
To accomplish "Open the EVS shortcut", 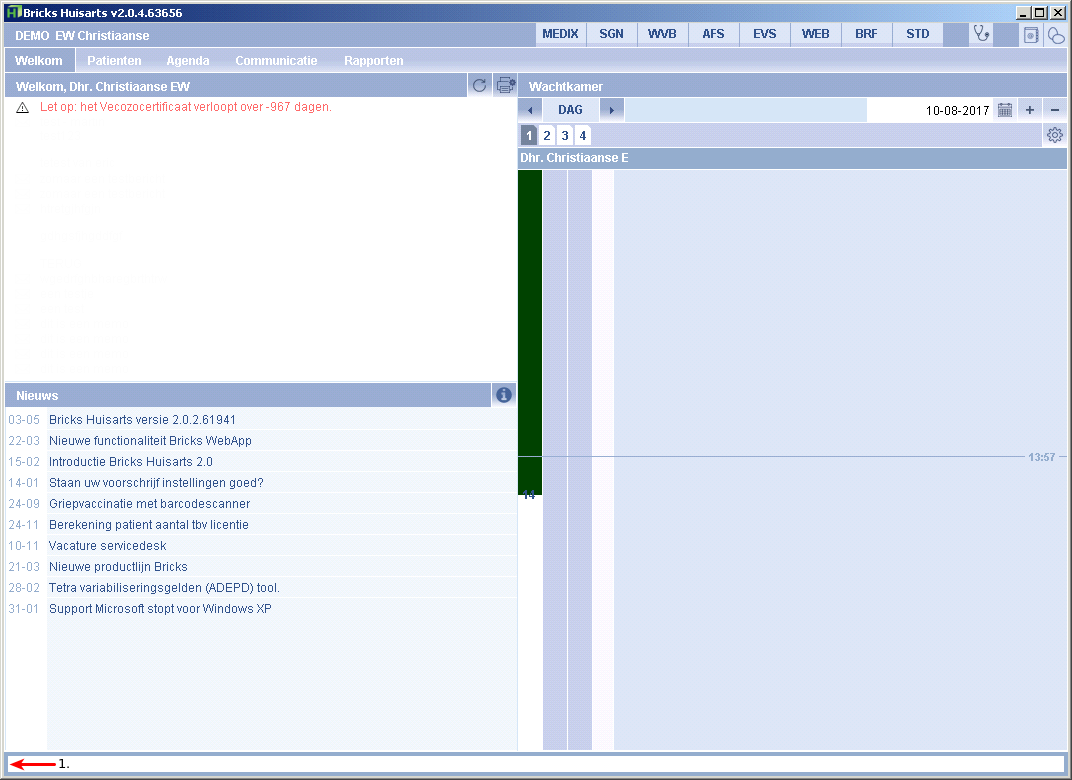I will click(x=764, y=34).
